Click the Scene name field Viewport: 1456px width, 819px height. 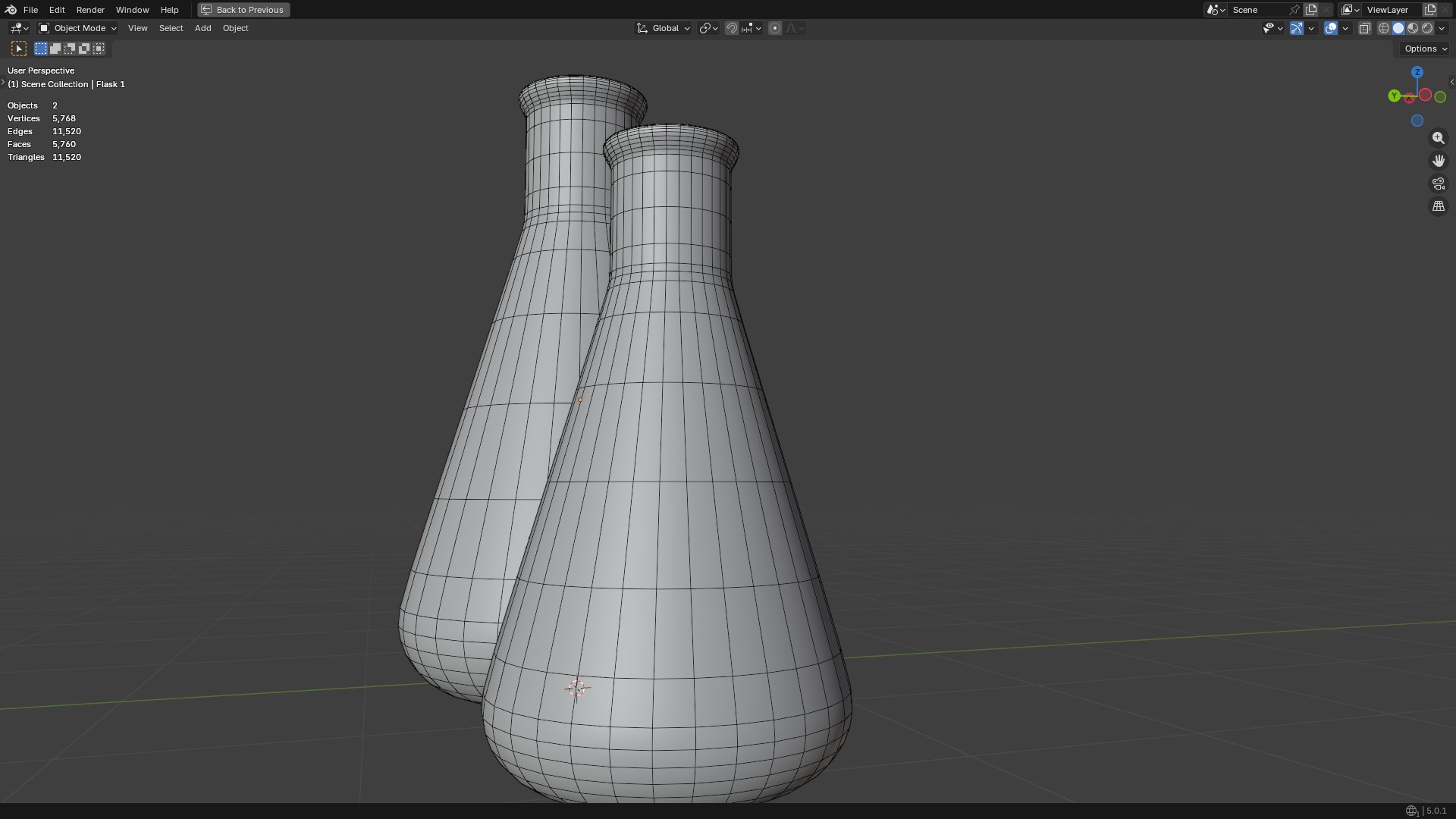point(1257,10)
